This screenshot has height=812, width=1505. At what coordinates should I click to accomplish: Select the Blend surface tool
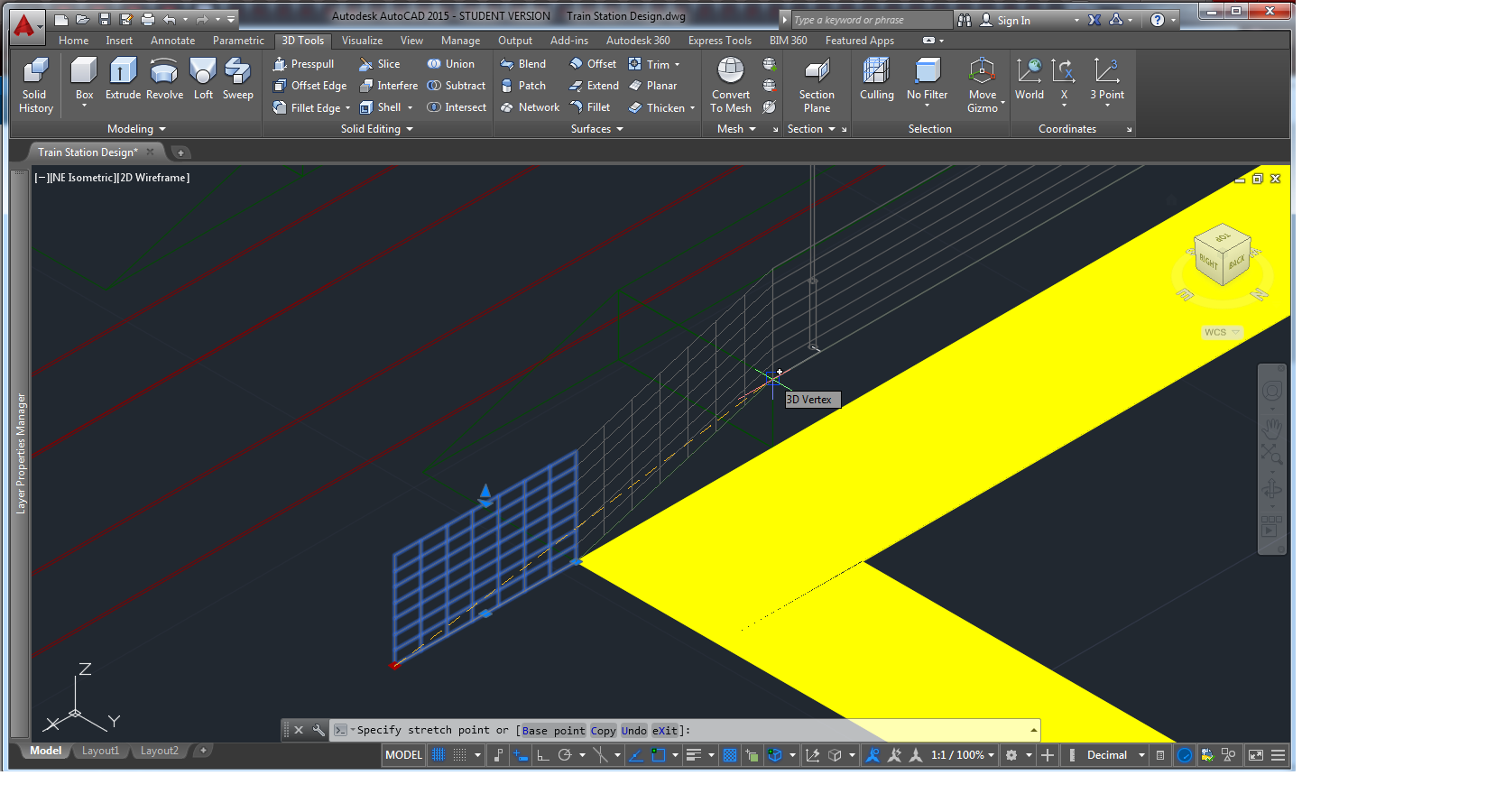[x=523, y=64]
